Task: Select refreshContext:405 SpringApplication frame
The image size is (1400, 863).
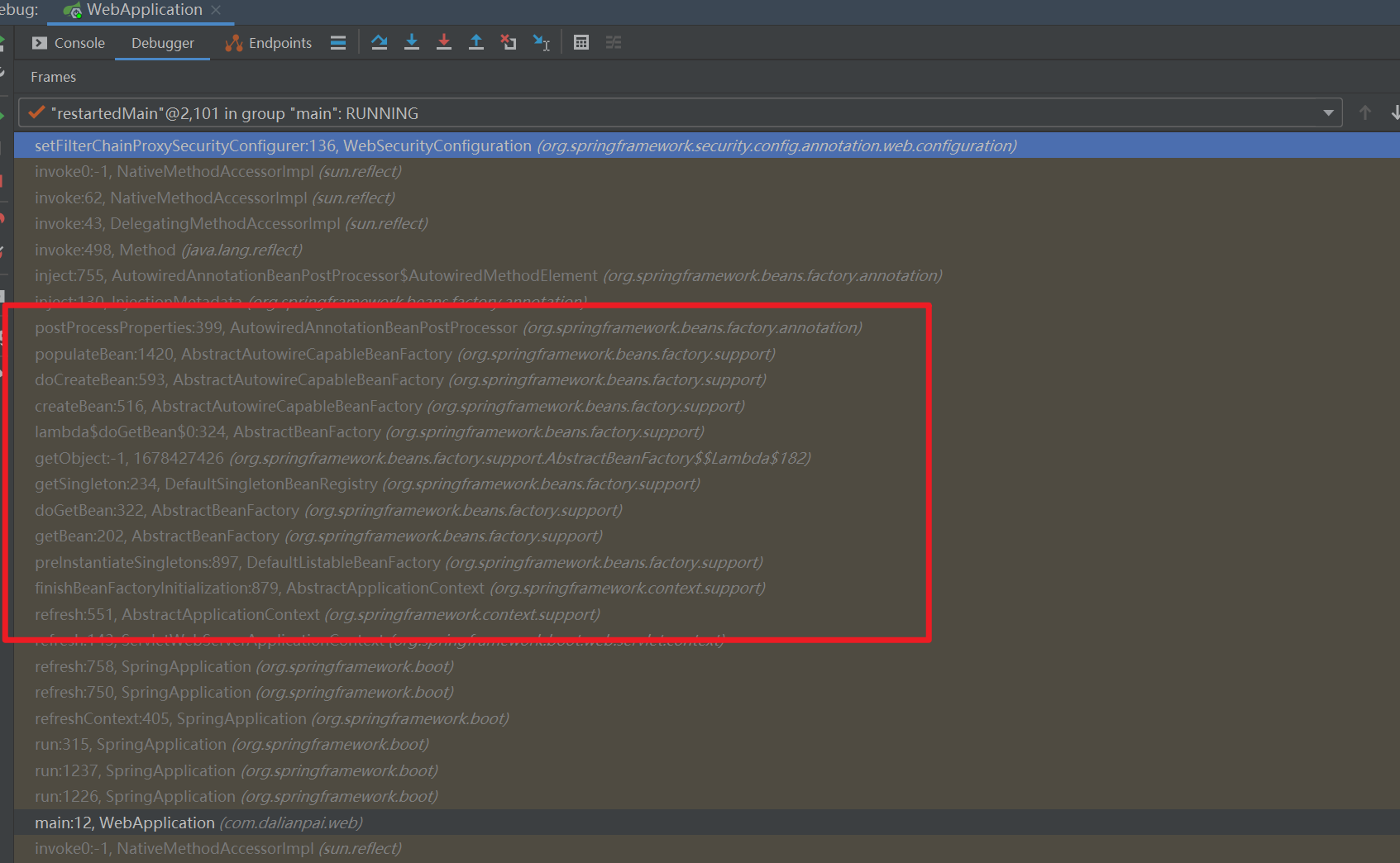Action: click(706, 718)
